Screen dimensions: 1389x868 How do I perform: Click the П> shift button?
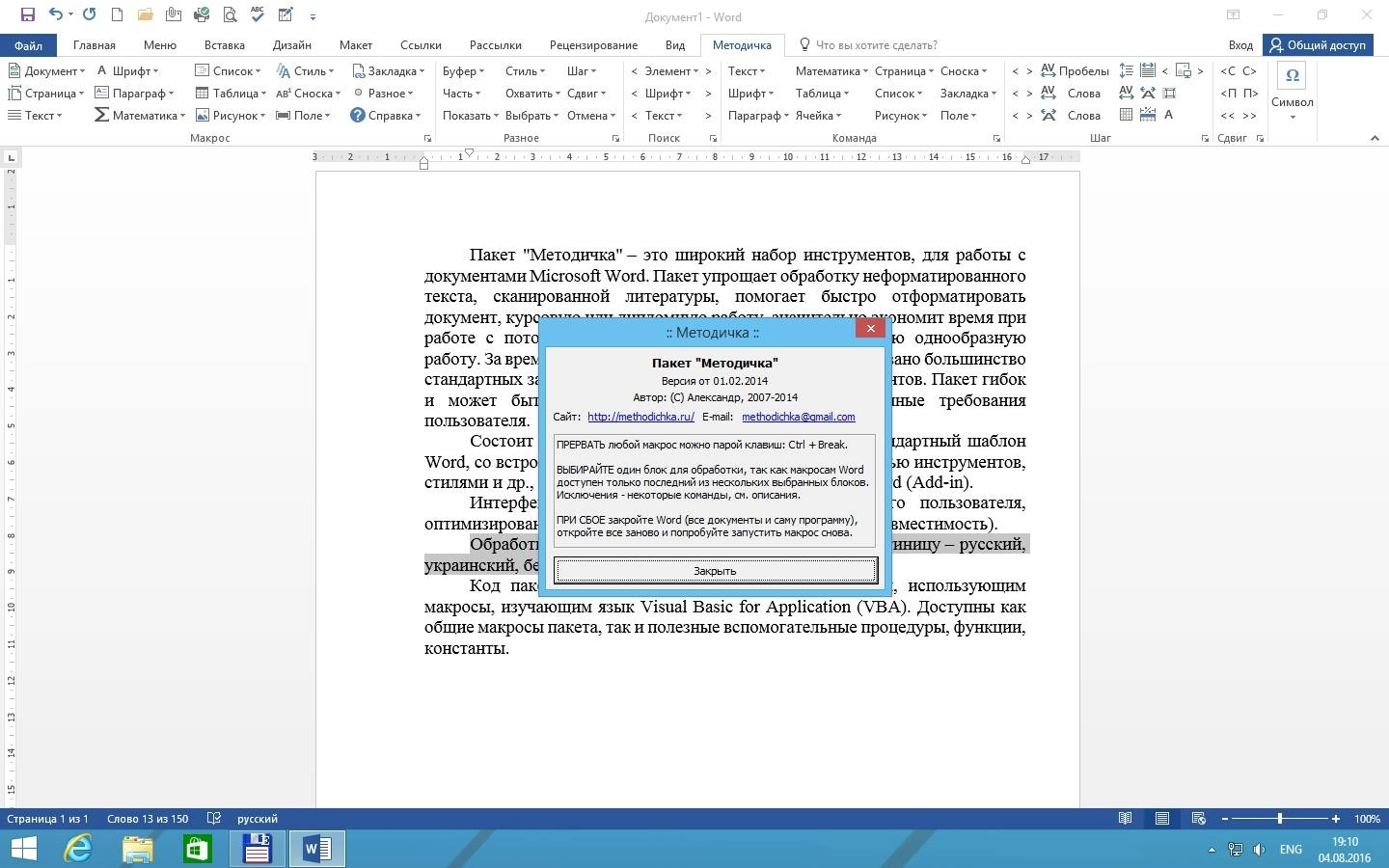click(1250, 93)
